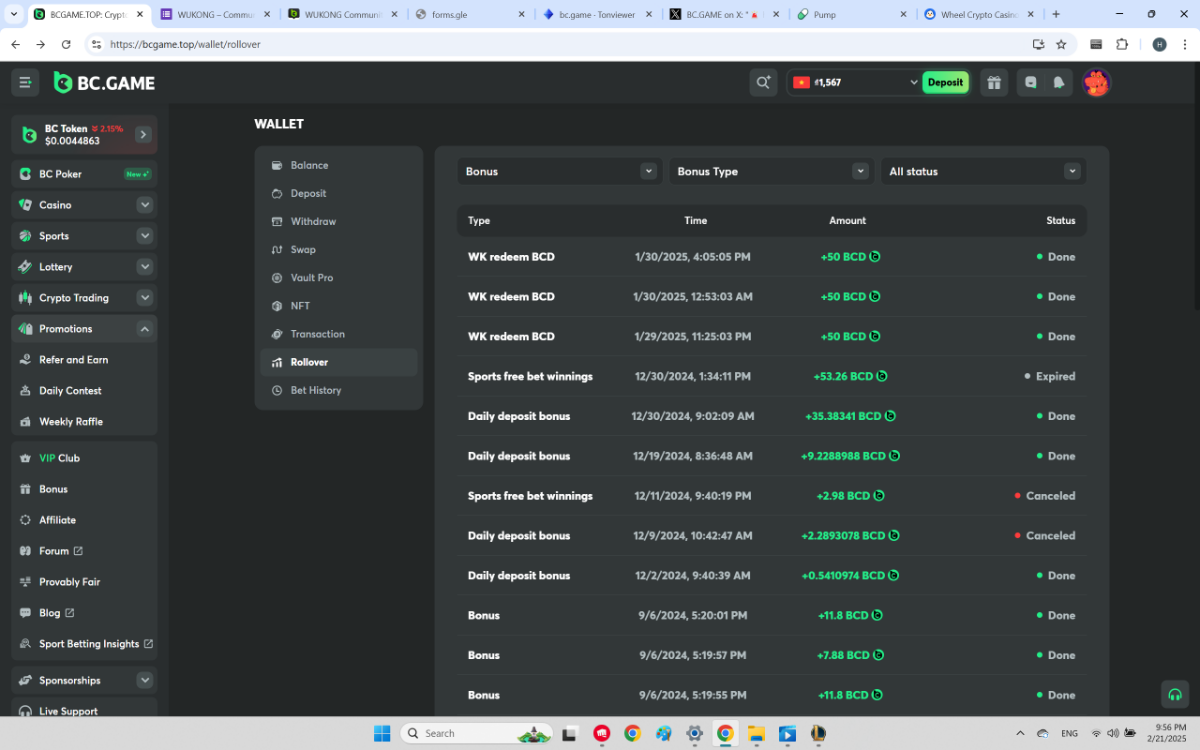Image resolution: width=1200 pixels, height=750 pixels.
Task: Open the user avatar profile
Action: tap(1097, 83)
